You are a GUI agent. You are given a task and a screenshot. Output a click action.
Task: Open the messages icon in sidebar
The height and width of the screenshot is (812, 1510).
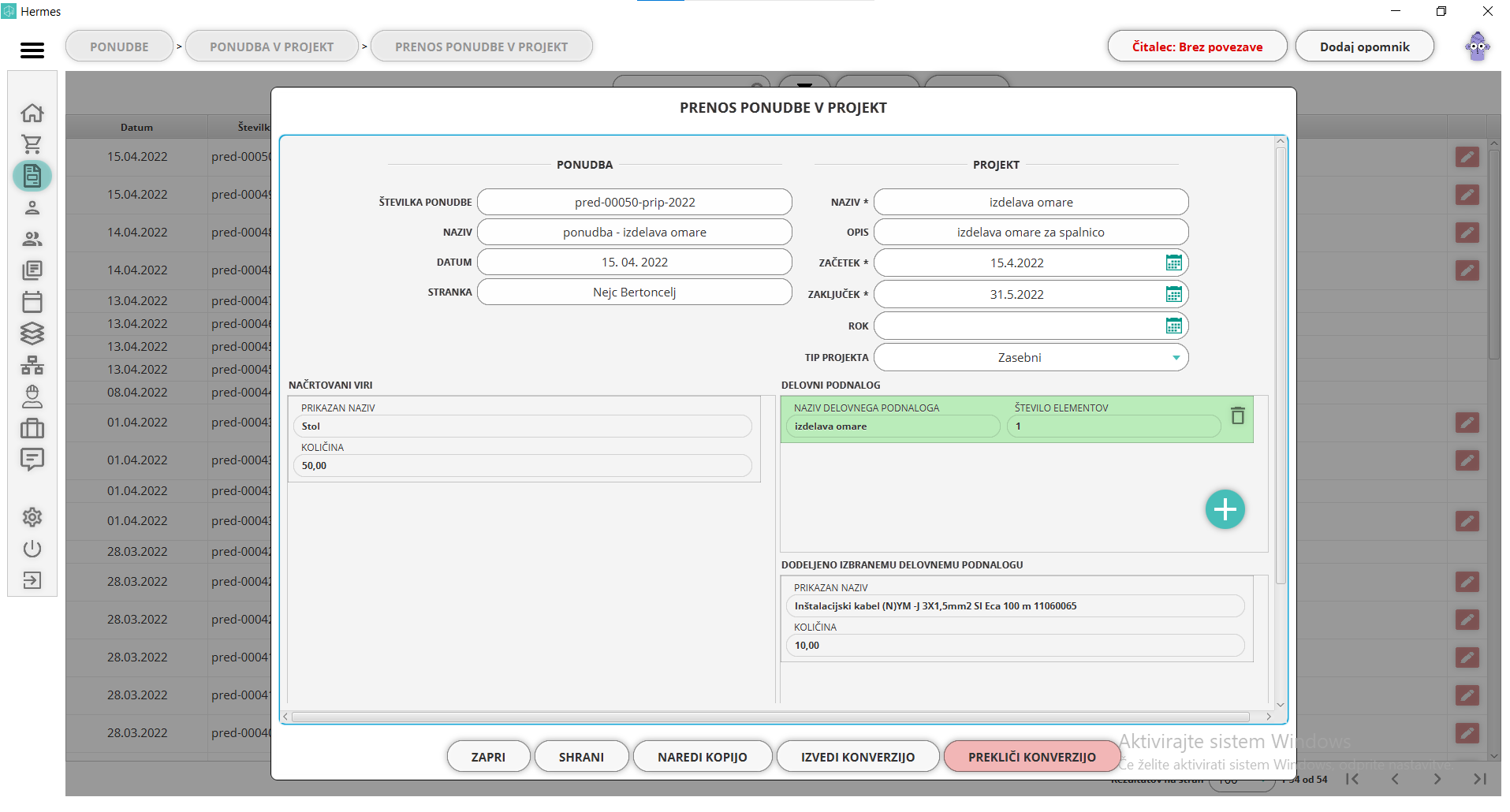(x=32, y=460)
